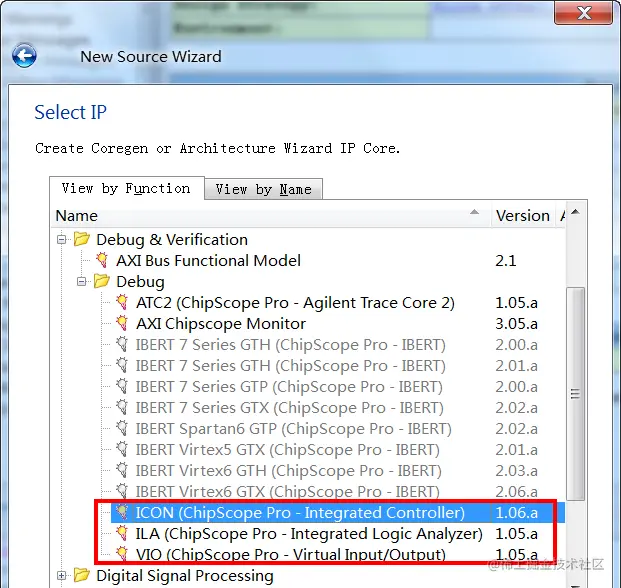
Task: Click the AXI Chipscope Monitor lightbulb icon
Action: click(x=122, y=323)
